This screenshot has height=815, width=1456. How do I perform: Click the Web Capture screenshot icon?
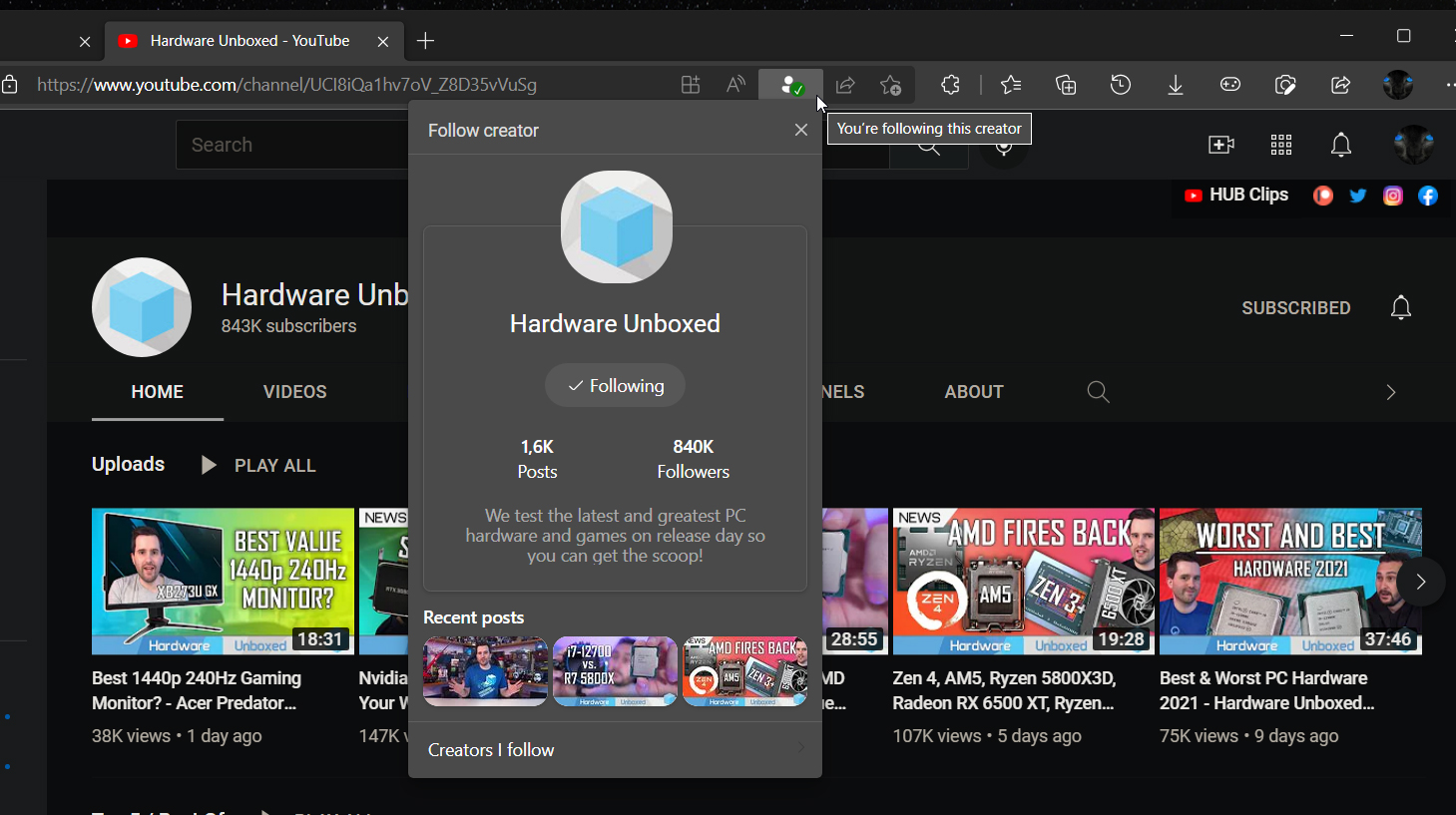(x=1285, y=85)
